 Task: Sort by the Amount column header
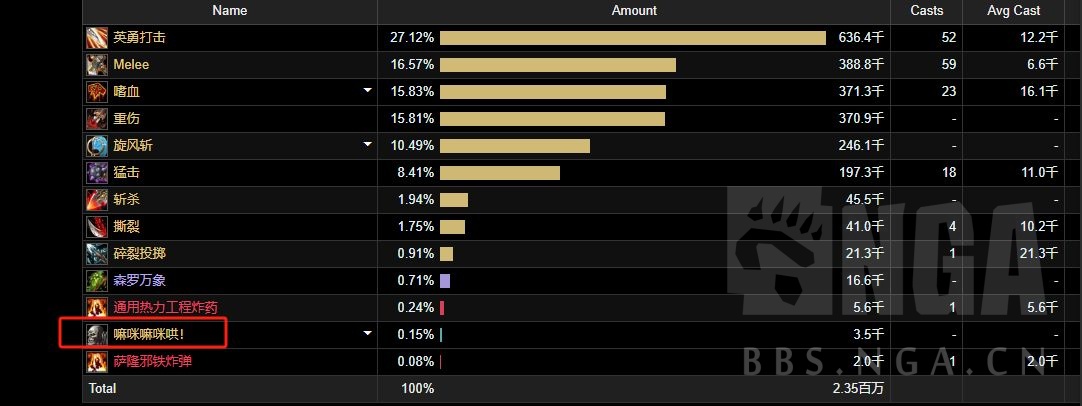tap(634, 11)
